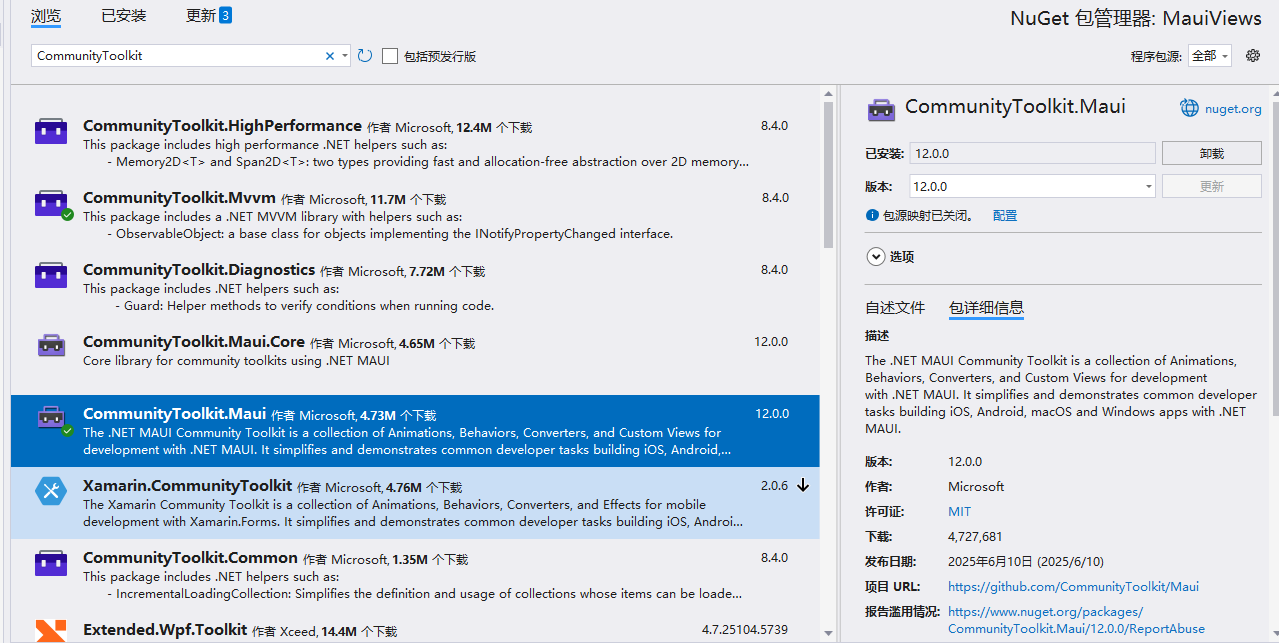Open the version 12.0.0 dropdown
The width and height of the screenshot is (1279, 643).
(x=1148, y=186)
